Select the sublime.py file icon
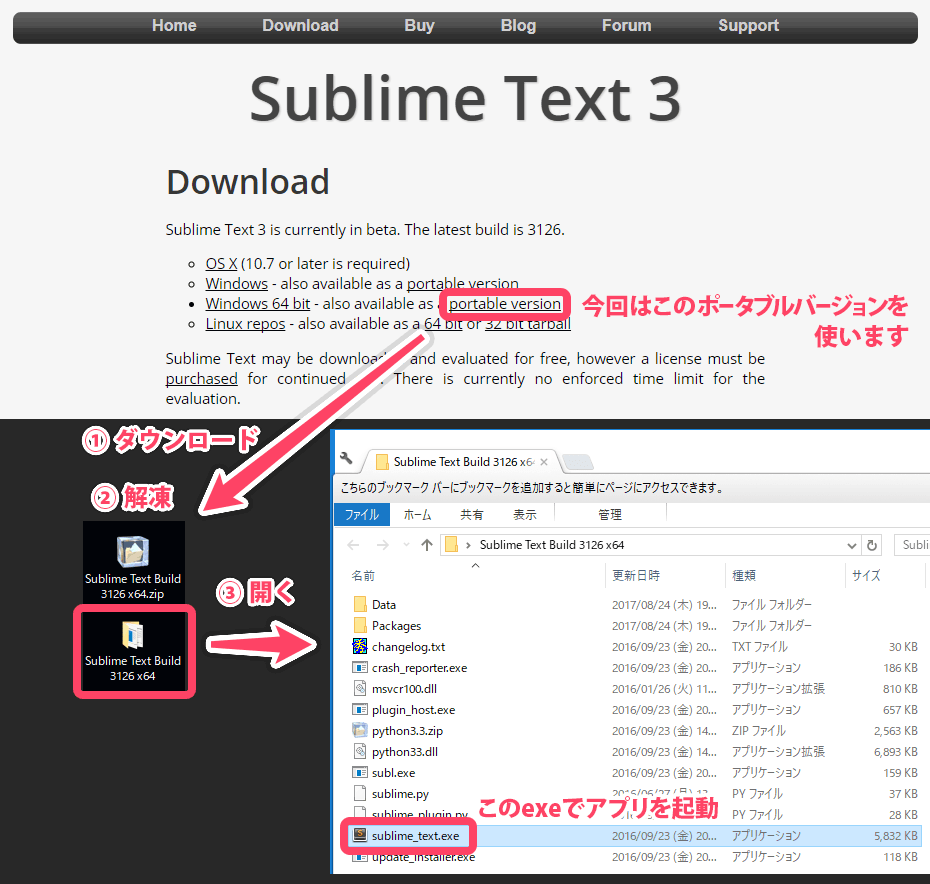Screen dimensions: 930x884 tap(360, 793)
